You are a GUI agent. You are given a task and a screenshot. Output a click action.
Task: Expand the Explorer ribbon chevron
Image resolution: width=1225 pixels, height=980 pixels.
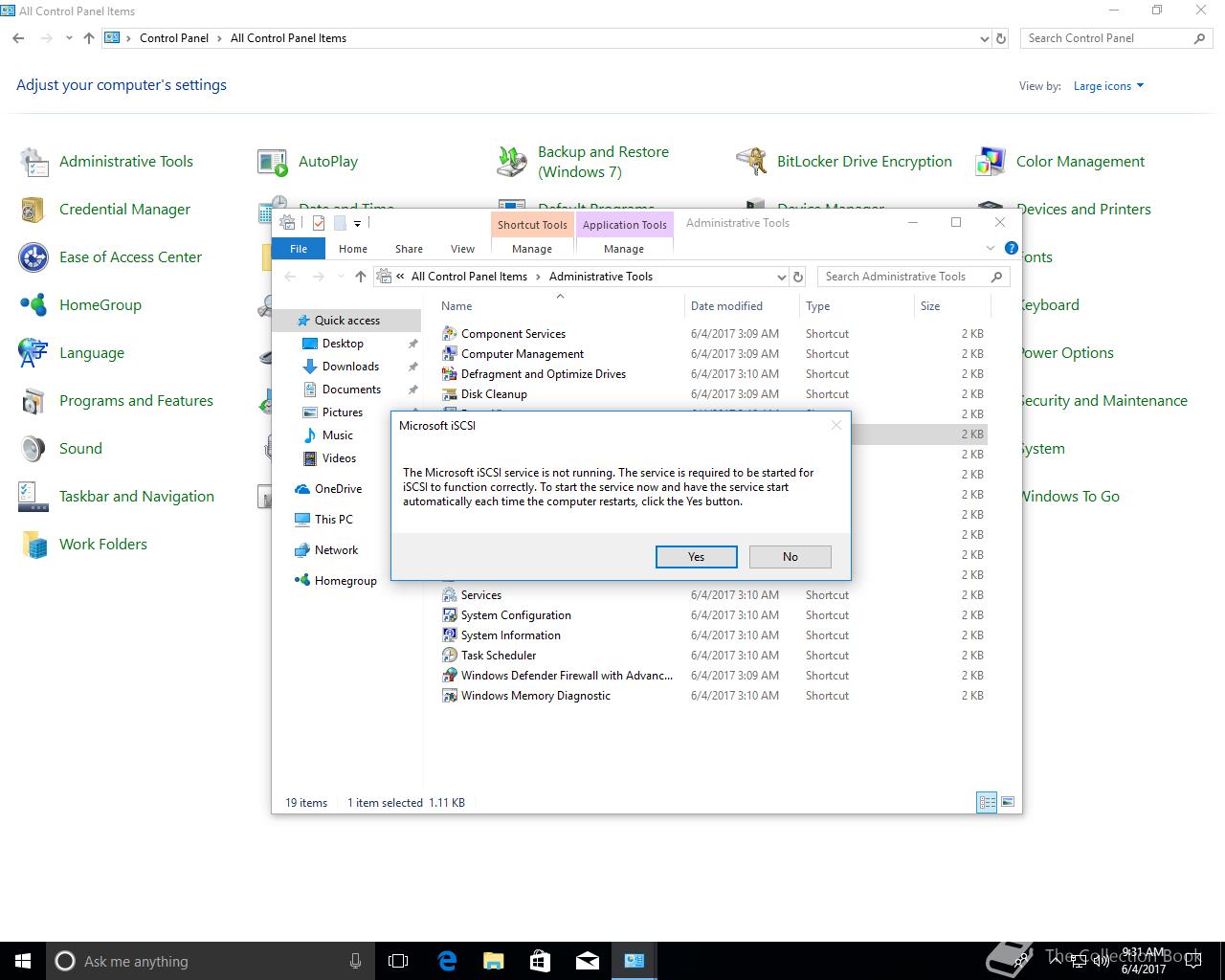991,248
